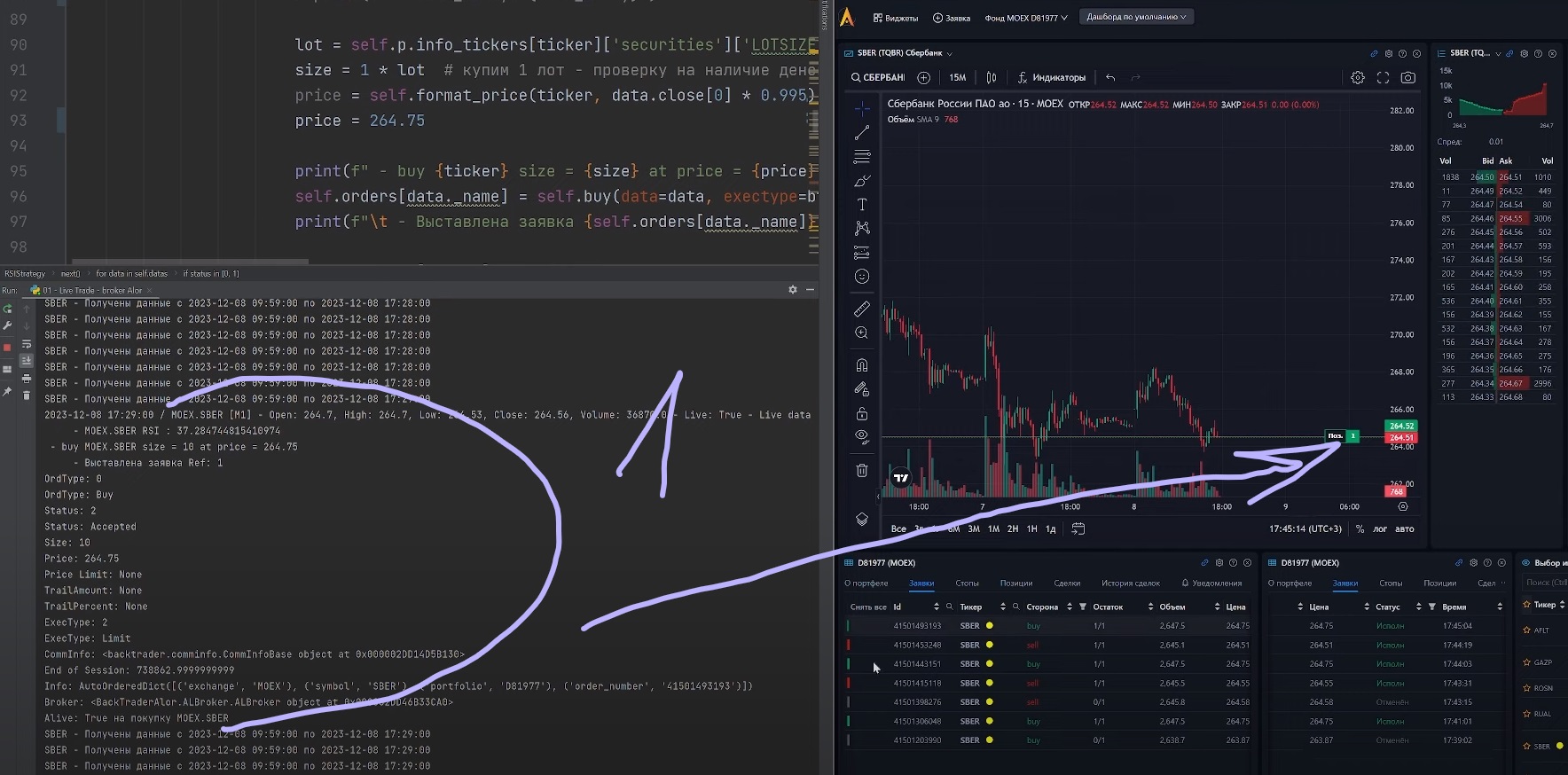Image resolution: width=1568 pixels, height=775 pixels.
Task: Open help for the order book widget
Action: pyautogui.click(x=1538, y=53)
